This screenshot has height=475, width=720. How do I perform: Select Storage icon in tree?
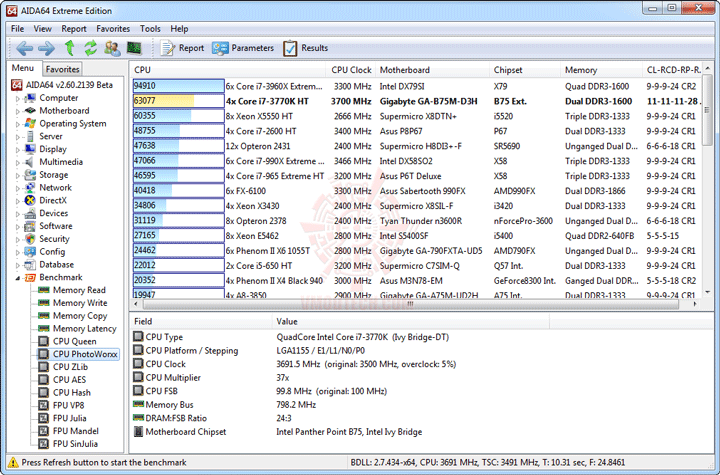30,175
